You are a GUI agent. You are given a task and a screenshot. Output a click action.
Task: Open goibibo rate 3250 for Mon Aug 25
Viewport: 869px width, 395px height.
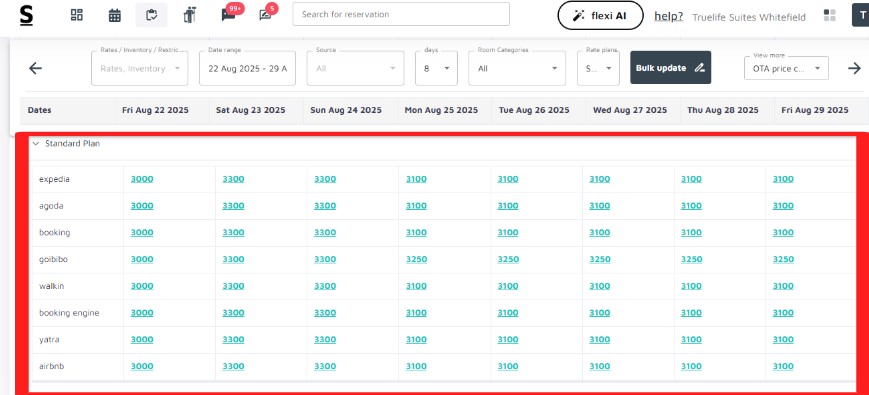click(416, 259)
